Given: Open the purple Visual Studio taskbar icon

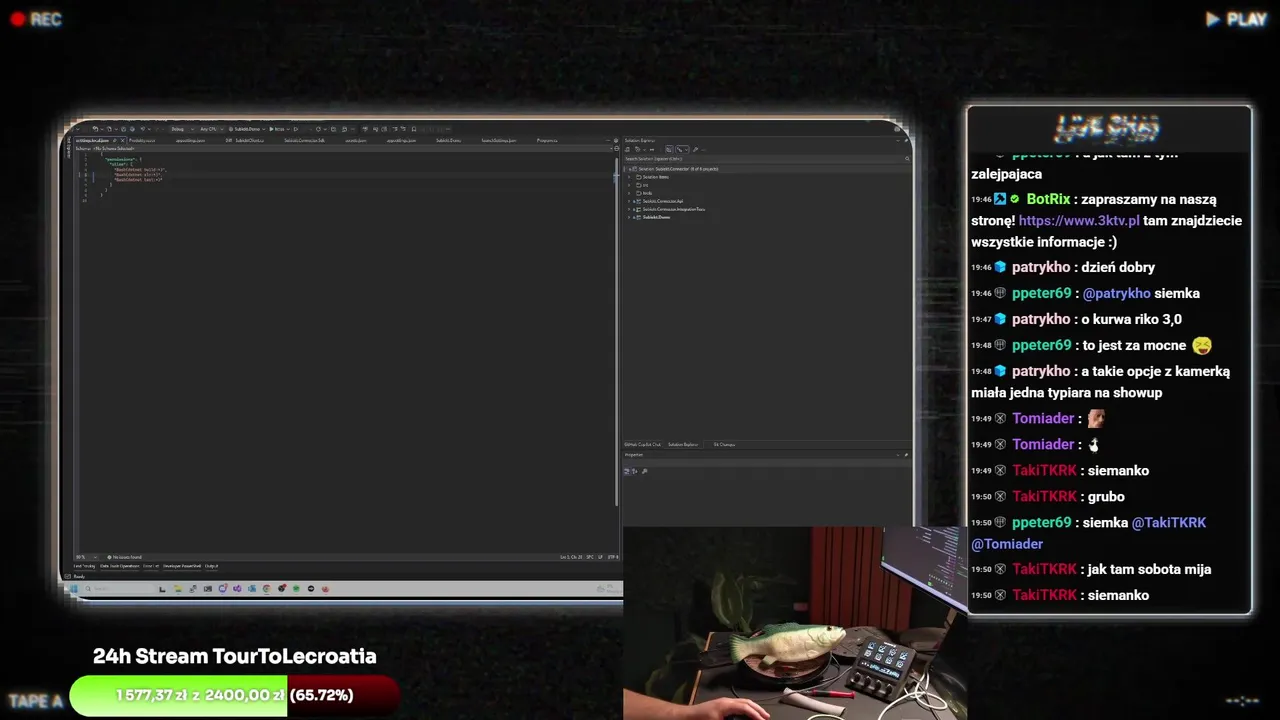Looking at the screenshot, I should (x=237, y=589).
